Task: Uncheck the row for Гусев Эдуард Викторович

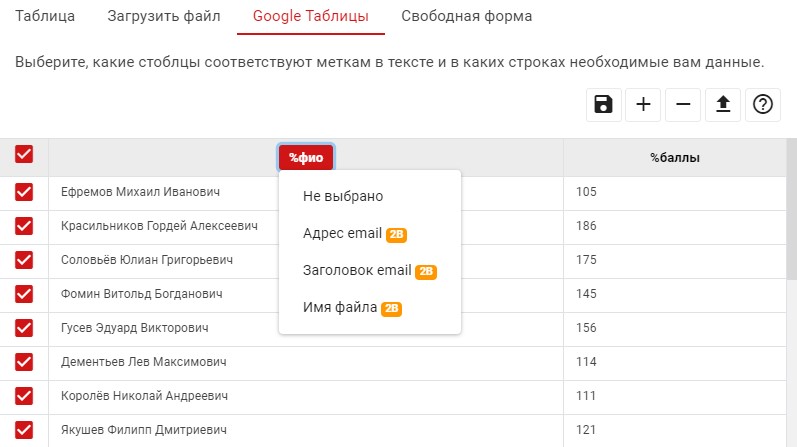Action: [x=24, y=328]
